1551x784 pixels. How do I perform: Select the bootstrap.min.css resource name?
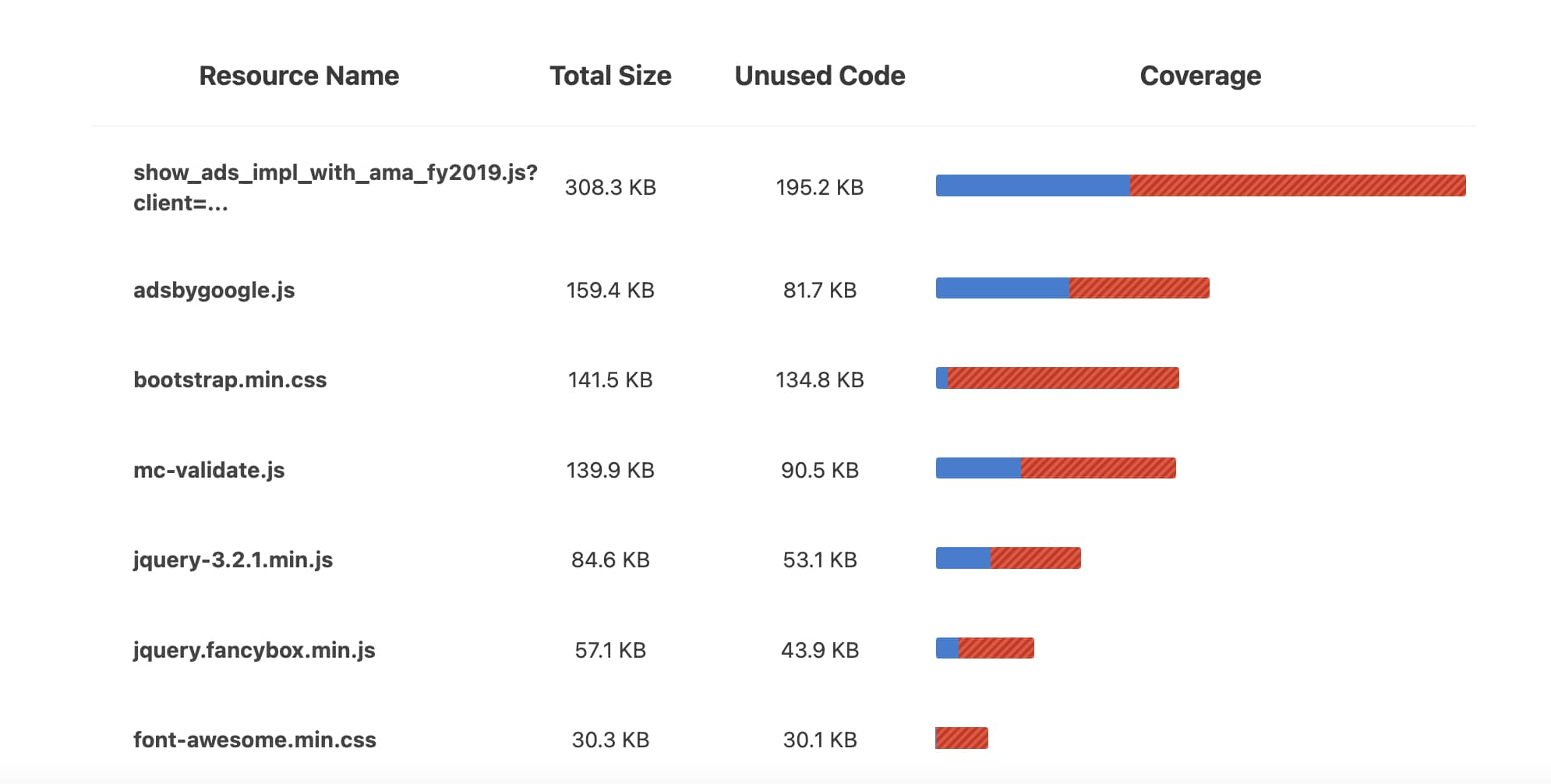pyautogui.click(x=230, y=380)
